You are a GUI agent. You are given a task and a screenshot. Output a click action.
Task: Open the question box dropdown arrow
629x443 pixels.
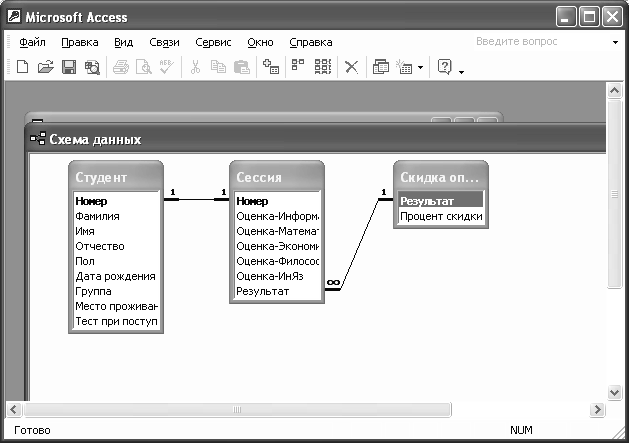point(615,42)
